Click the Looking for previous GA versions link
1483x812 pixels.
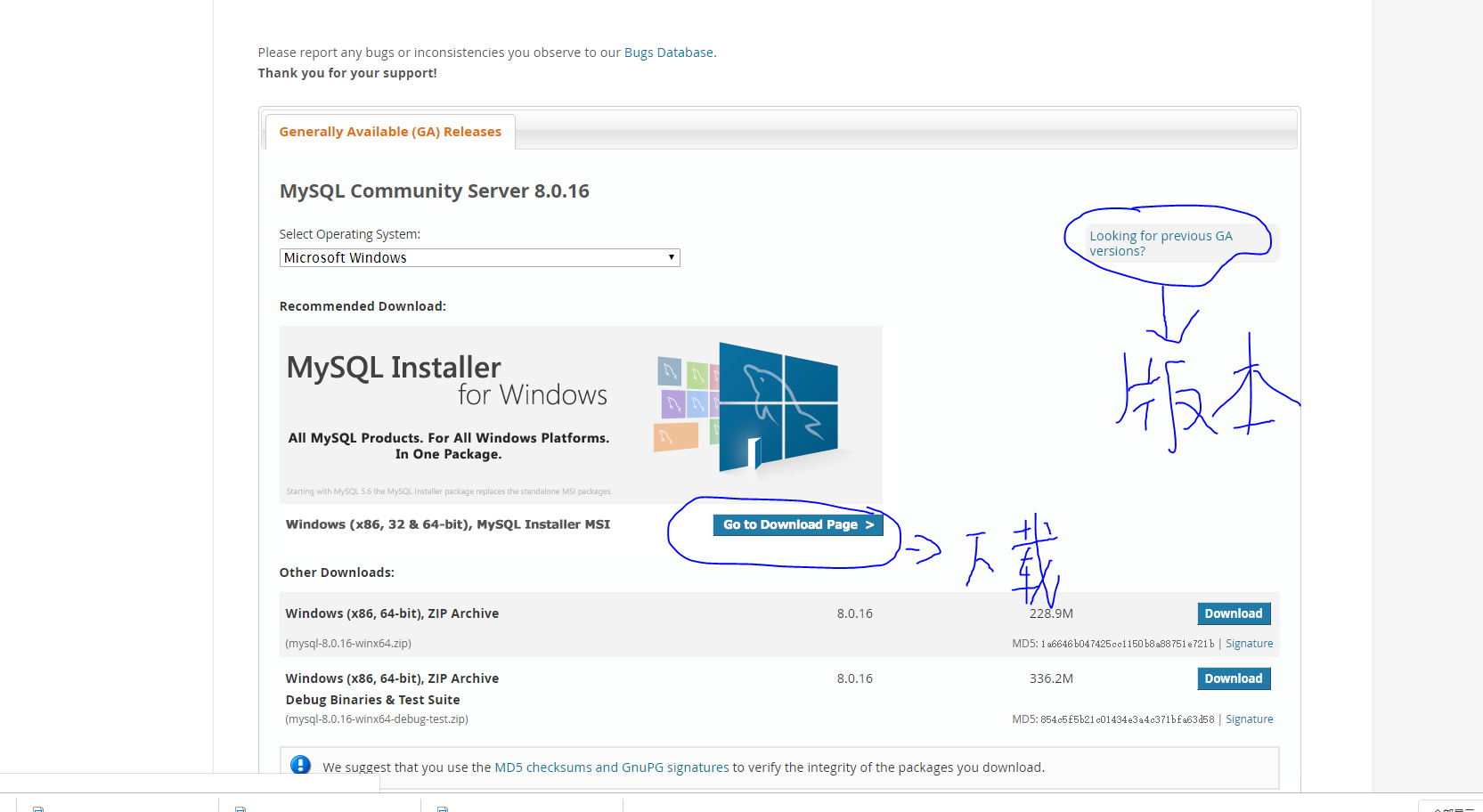click(x=1161, y=243)
